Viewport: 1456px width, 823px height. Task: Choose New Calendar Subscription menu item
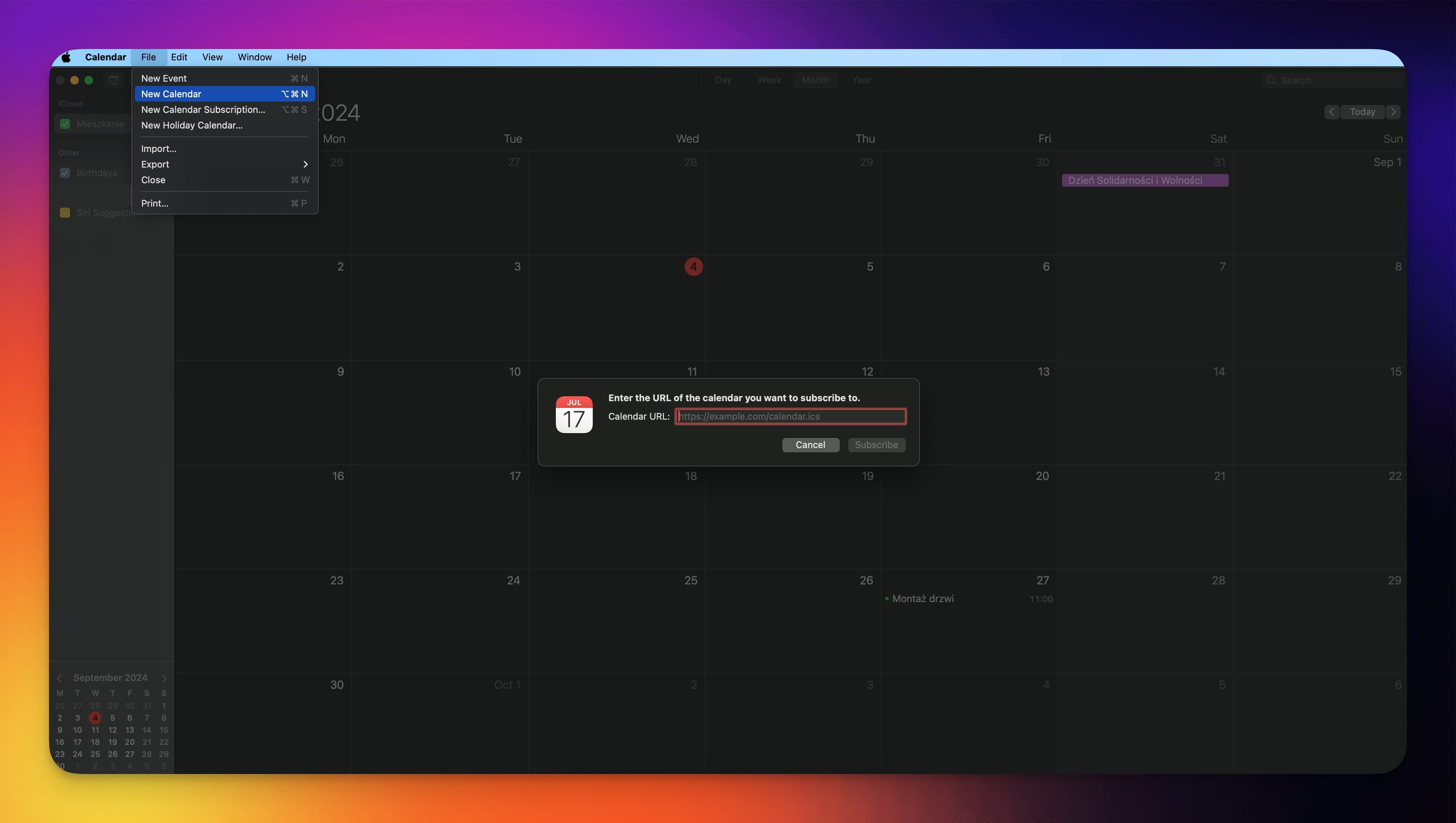click(x=203, y=110)
